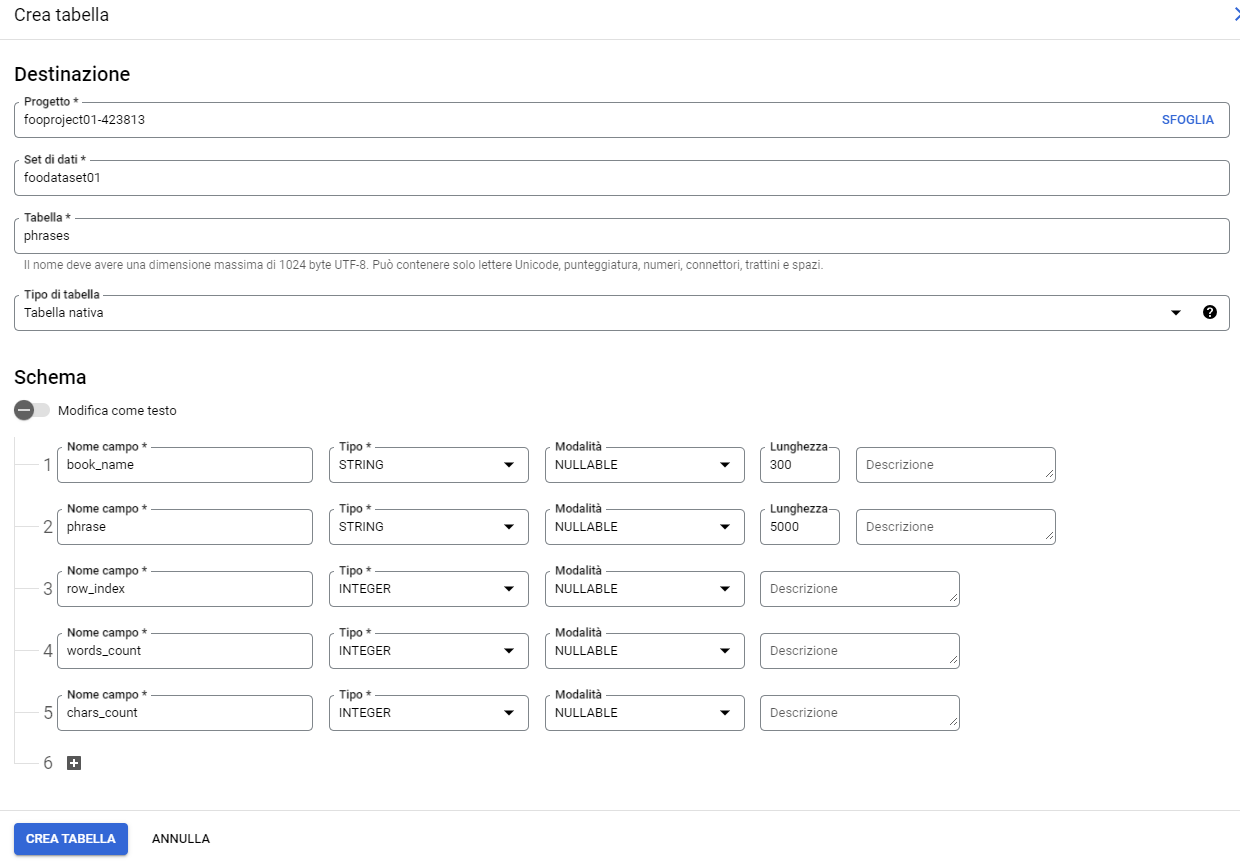Click the Schema section heading
Image resolution: width=1240 pixels, height=866 pixels.
pyautogui.click(x=50, y=377)
